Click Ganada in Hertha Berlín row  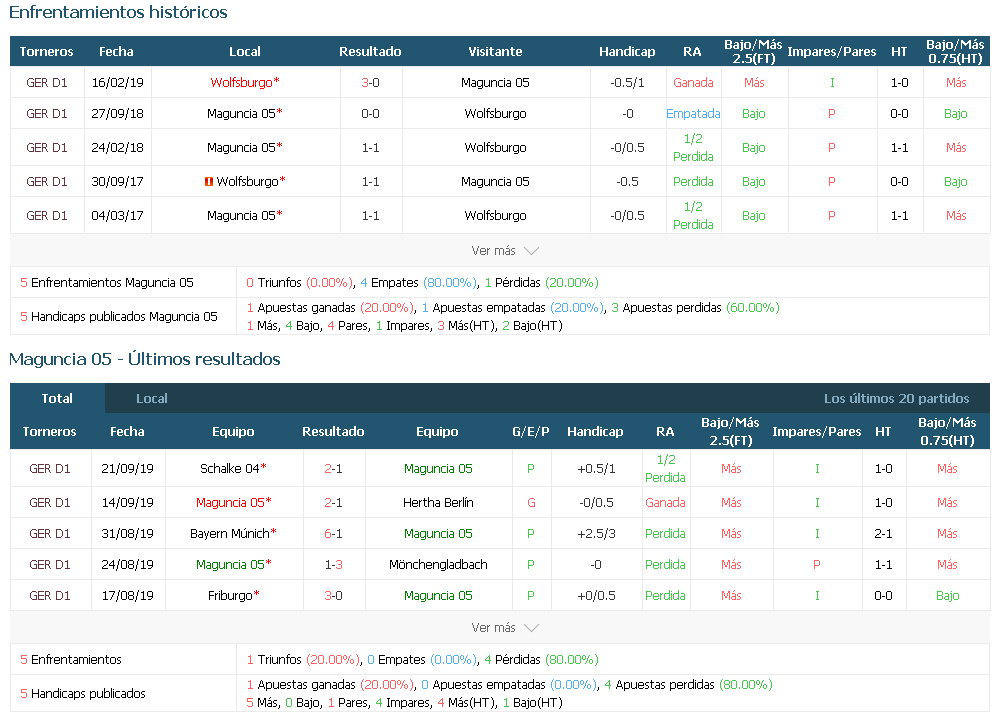(665, 503)
